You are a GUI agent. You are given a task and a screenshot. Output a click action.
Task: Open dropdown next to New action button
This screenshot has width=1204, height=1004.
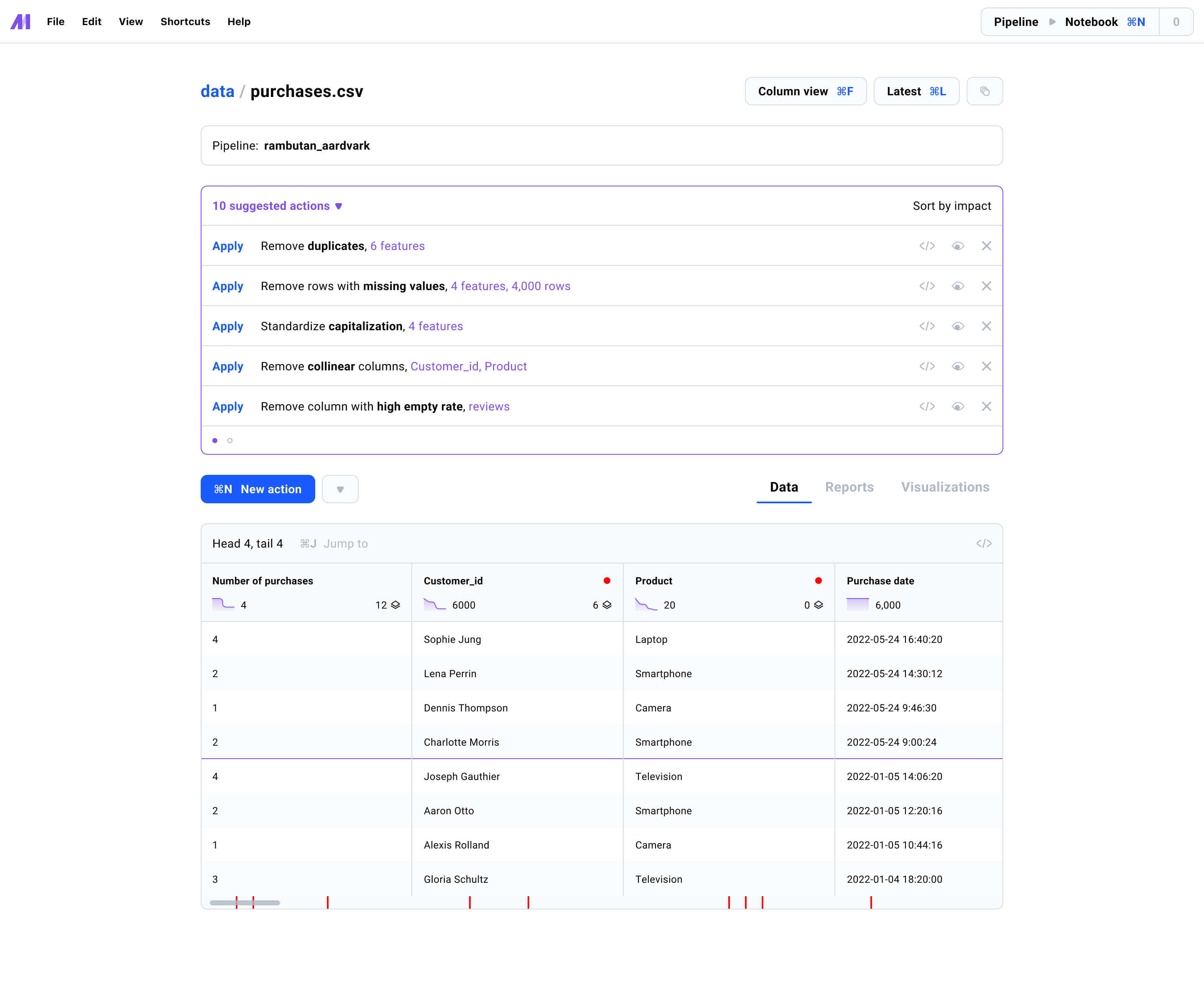tap(340, 489)
